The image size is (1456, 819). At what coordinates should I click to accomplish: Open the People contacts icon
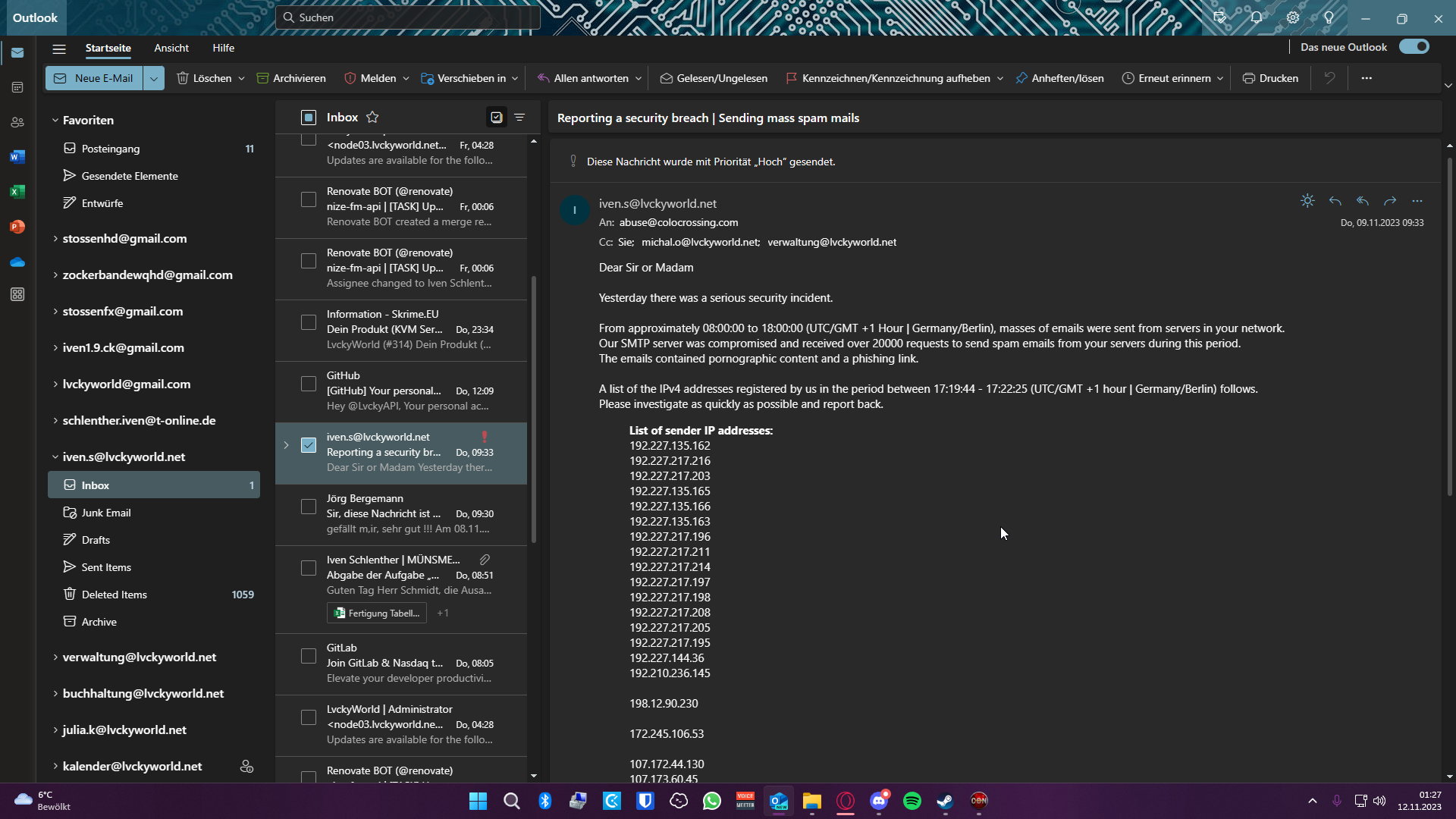17,122
